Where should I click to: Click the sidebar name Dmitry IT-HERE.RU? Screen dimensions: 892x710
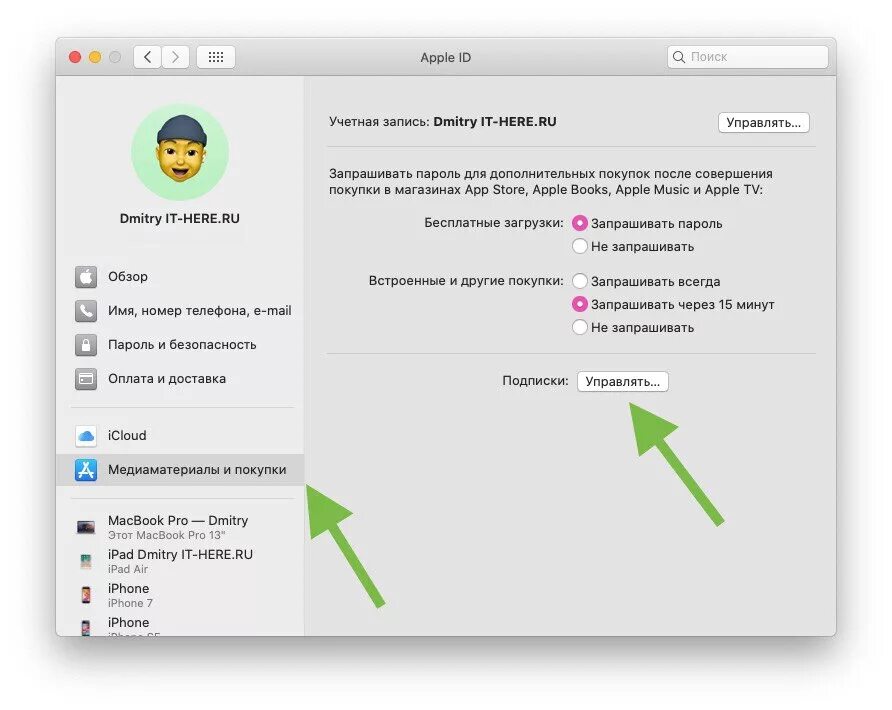(180, 218)
